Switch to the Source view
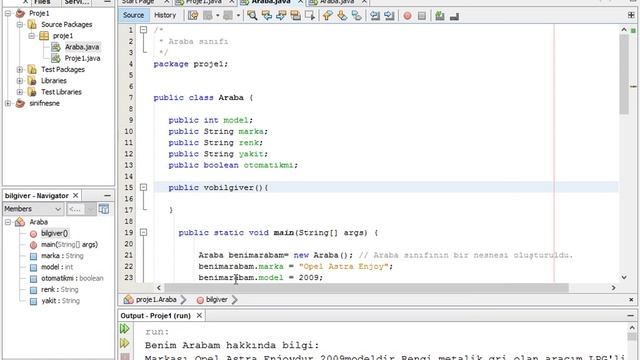640x360 pixels. 133,15
